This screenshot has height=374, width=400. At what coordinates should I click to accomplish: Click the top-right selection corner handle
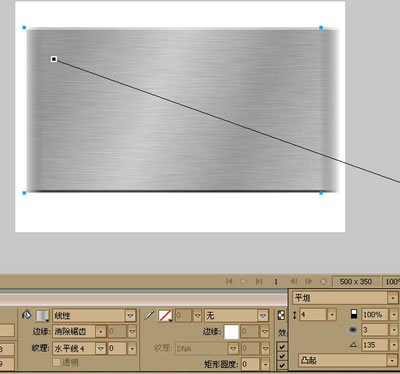321,28
